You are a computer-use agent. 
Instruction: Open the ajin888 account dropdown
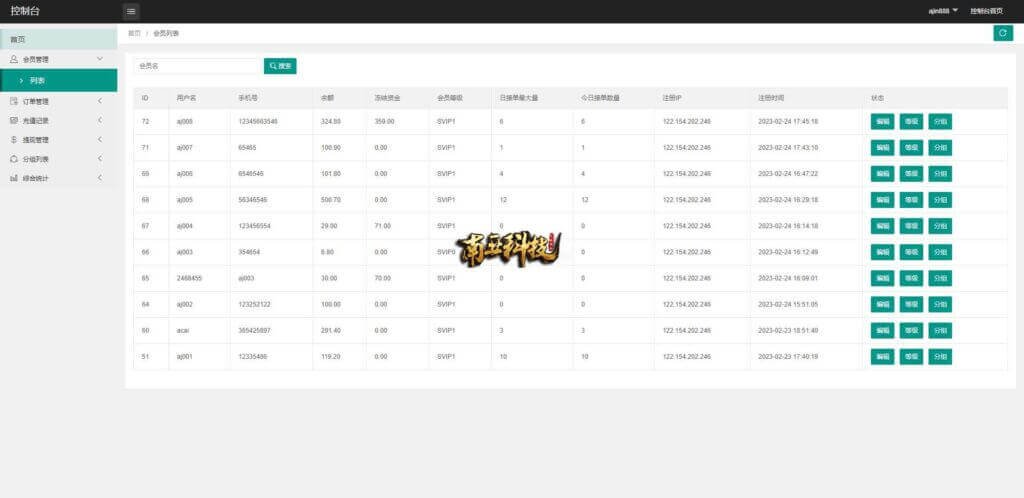pos(942,10)
